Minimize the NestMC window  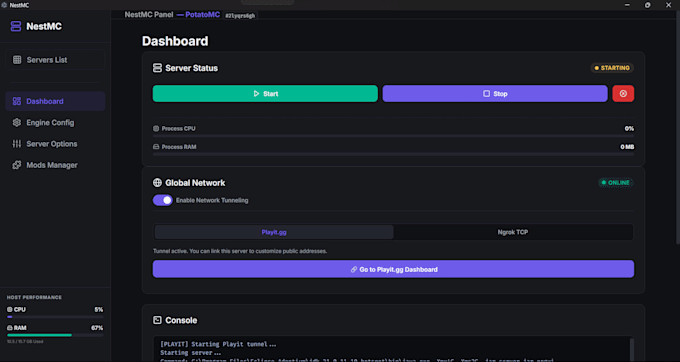[x=627, y=5]
